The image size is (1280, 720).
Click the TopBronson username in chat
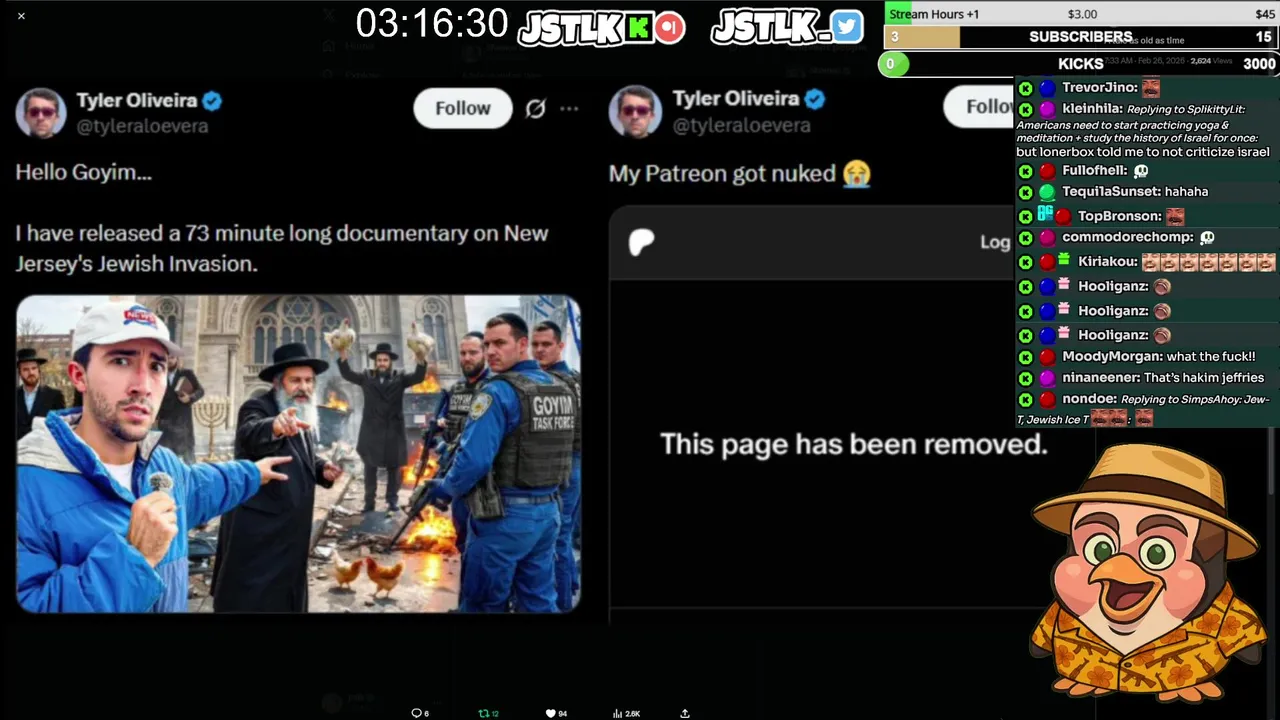[1120, 216]
